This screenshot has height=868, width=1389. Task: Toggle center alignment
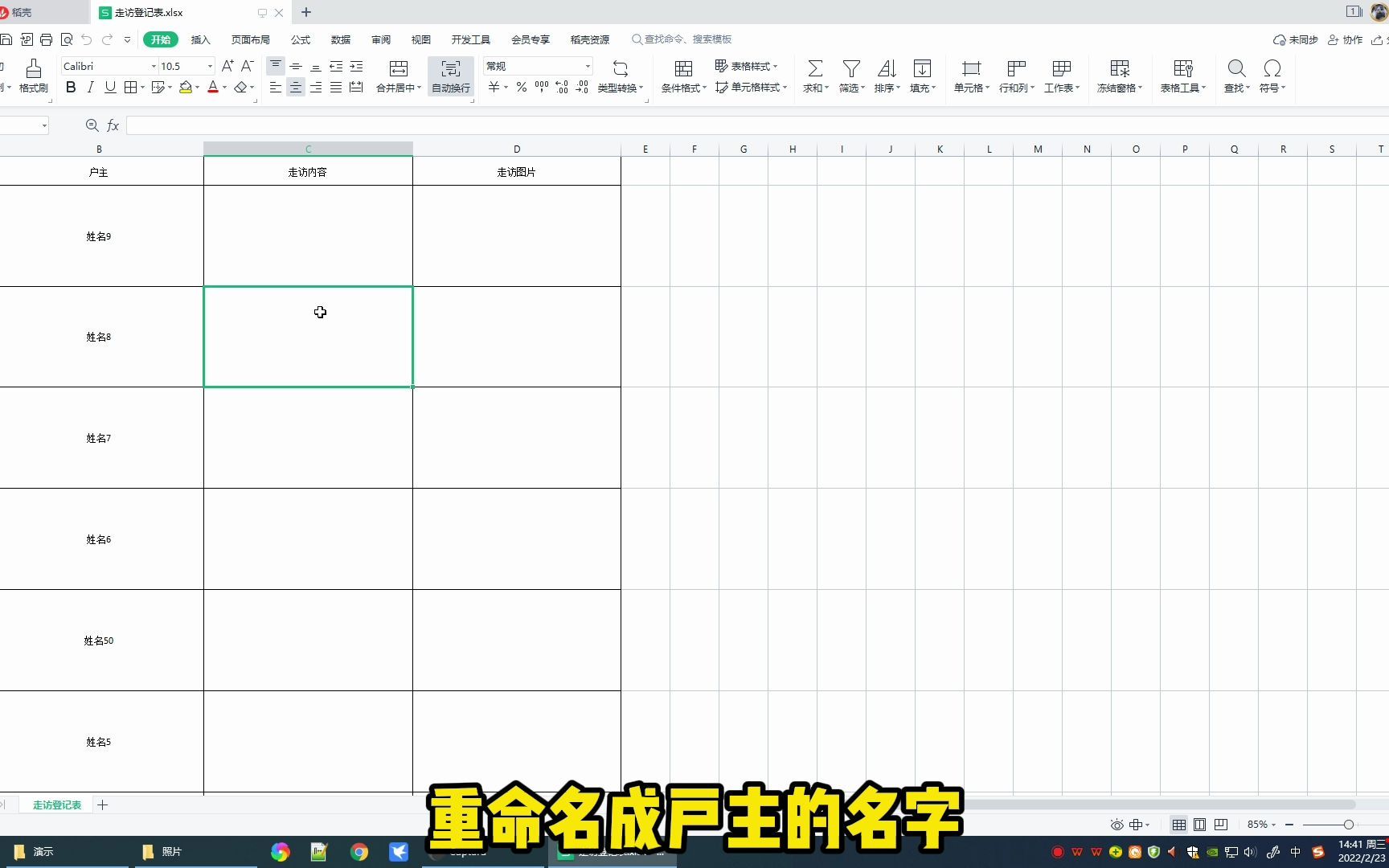click(295, 88)
